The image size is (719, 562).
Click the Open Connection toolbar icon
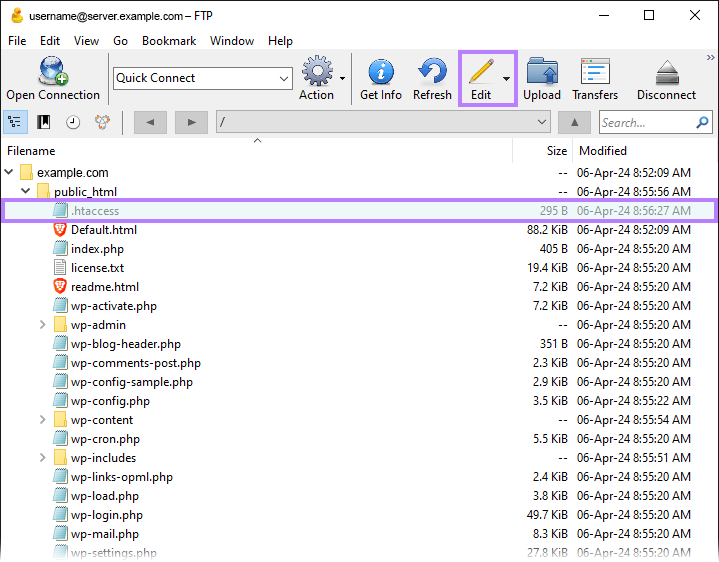52,72
